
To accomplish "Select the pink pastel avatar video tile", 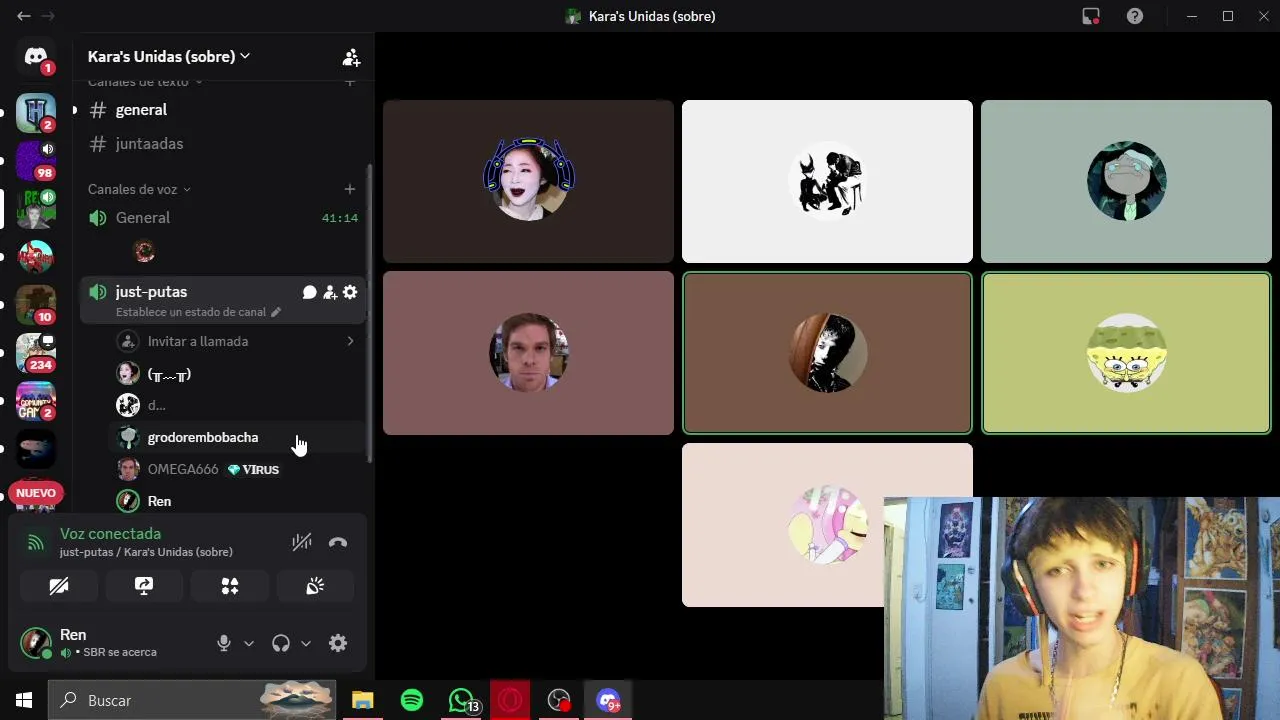I will (783, 525).
